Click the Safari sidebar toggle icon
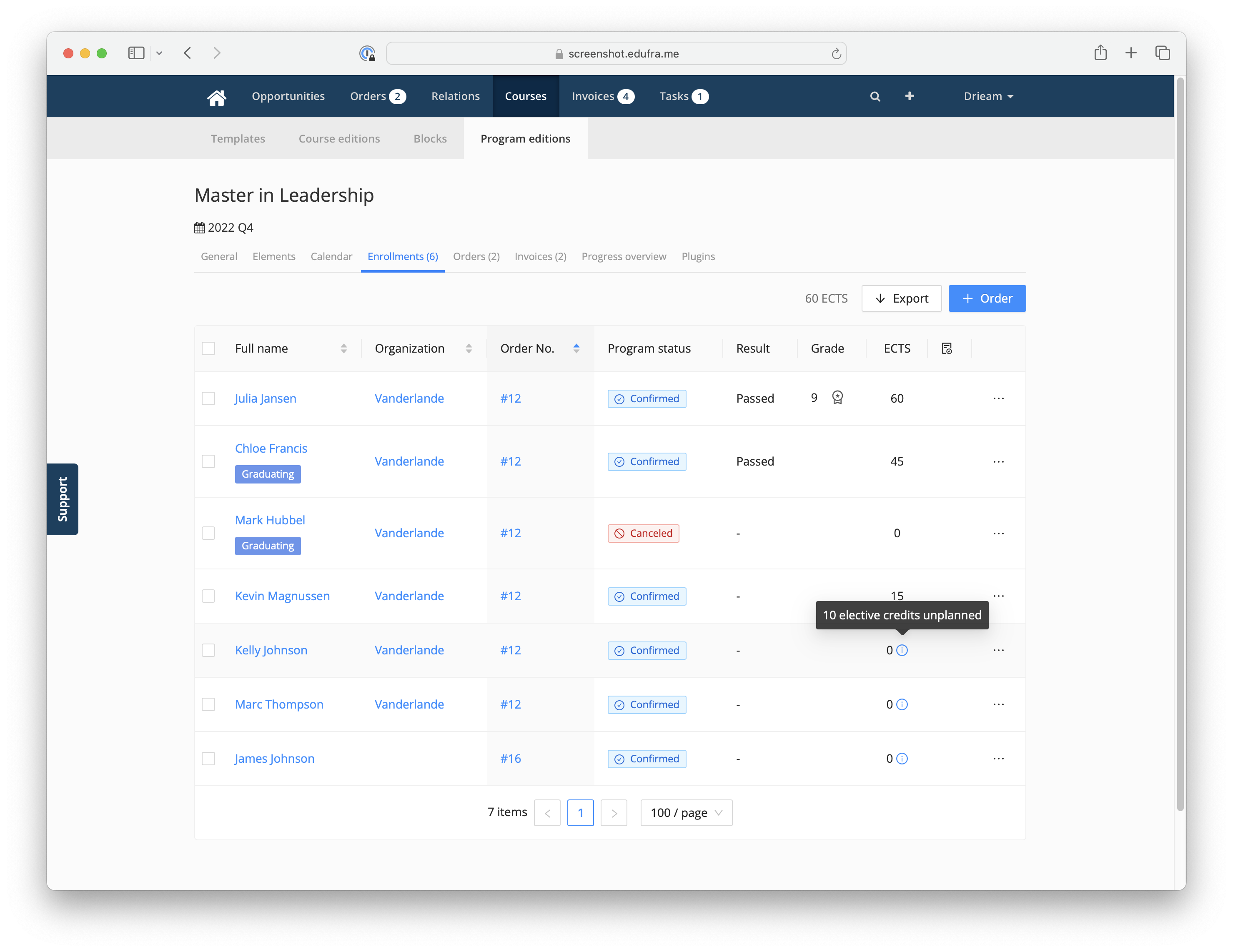Image resolution: width=1233 pixels, height=952 pixels. [136, 53]
